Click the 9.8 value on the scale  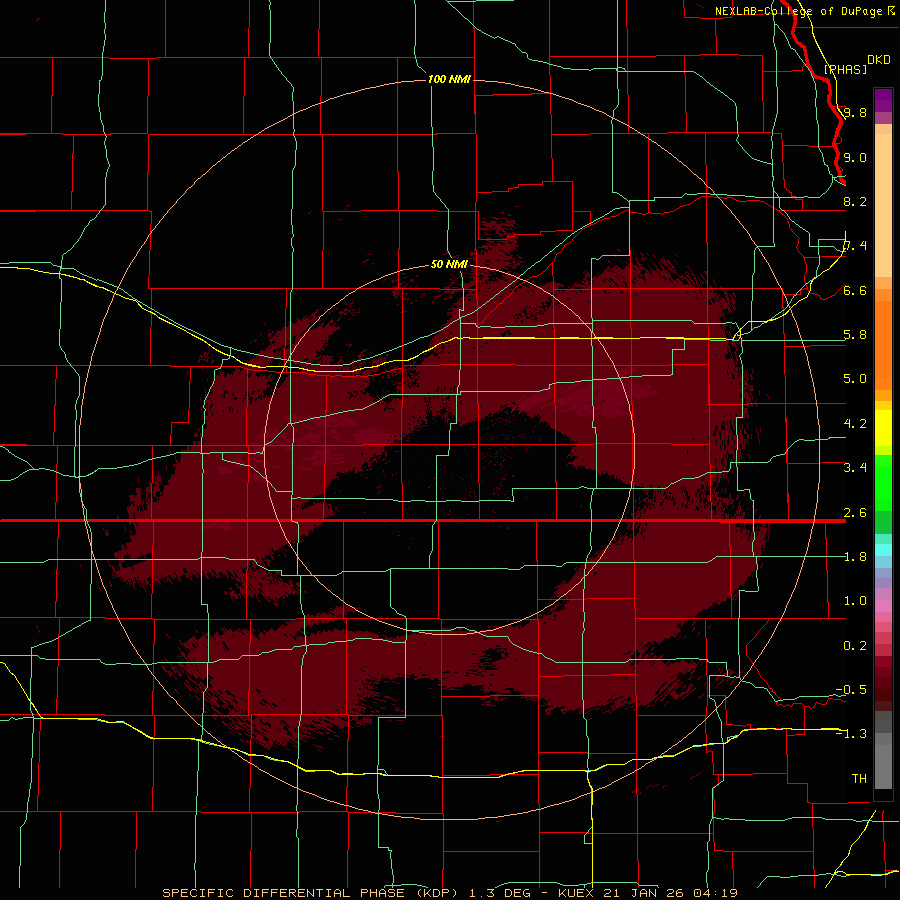855,112
